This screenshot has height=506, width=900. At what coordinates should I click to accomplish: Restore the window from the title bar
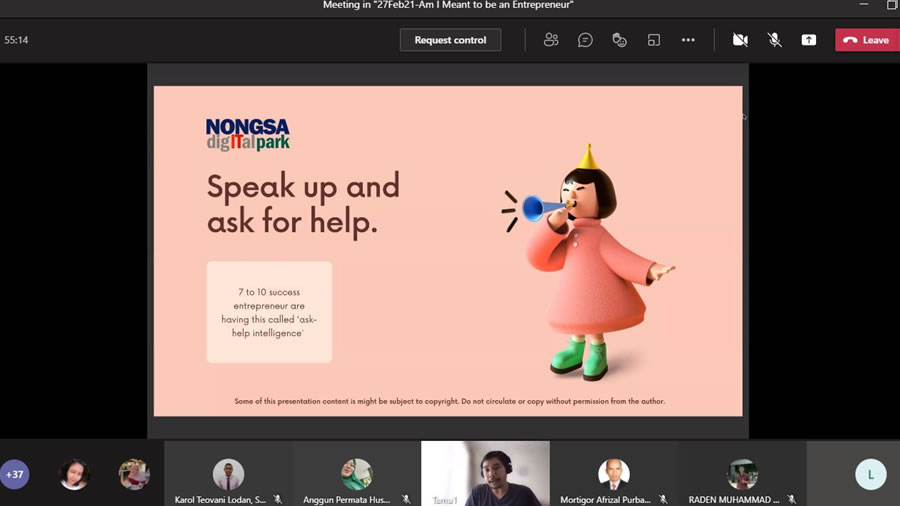892,5
